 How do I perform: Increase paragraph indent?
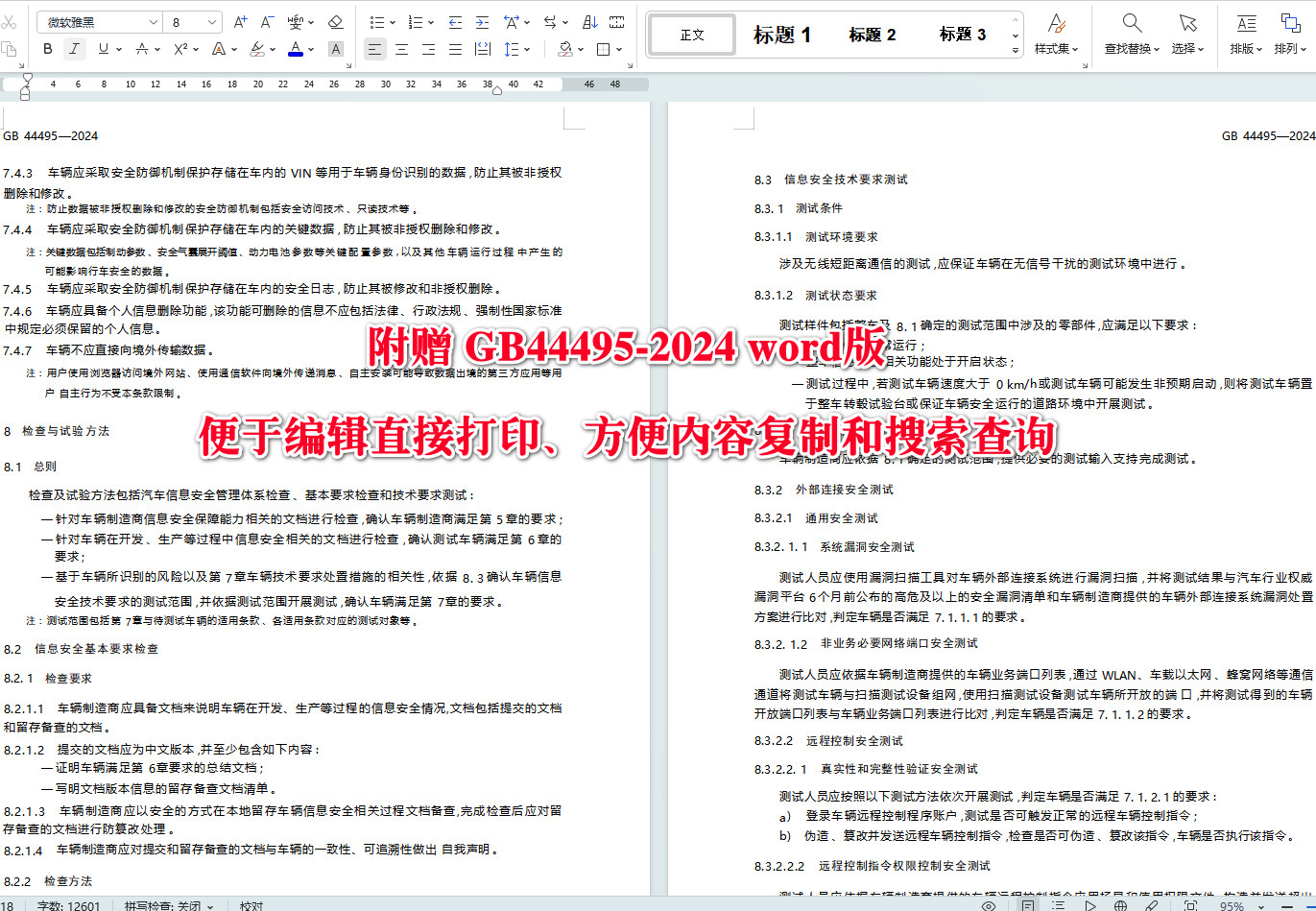pos(482,22)
